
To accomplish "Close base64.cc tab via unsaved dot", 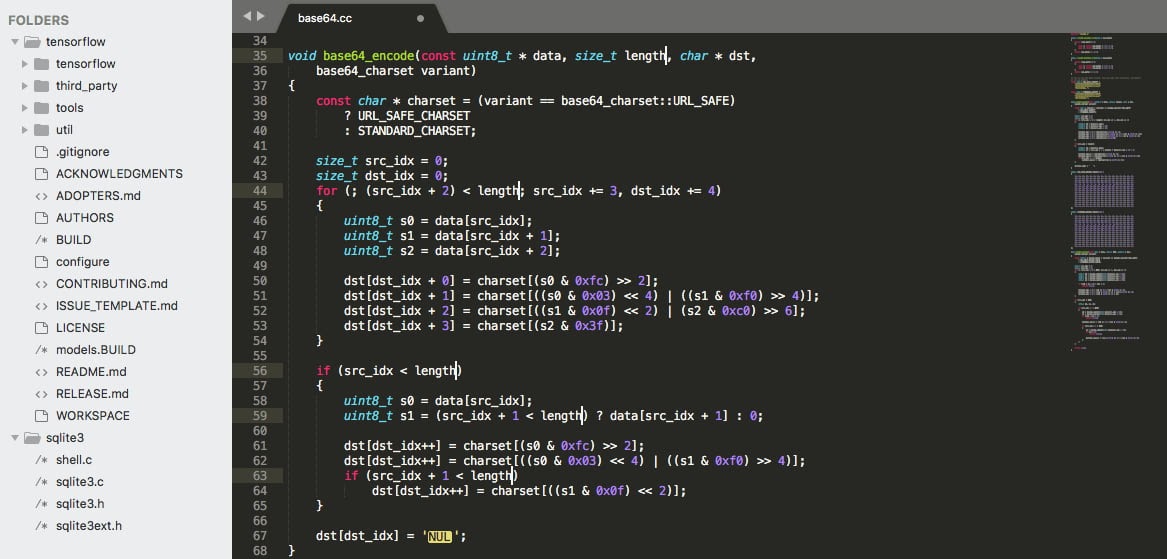I will pyautogui.click(x=421, y=19).
